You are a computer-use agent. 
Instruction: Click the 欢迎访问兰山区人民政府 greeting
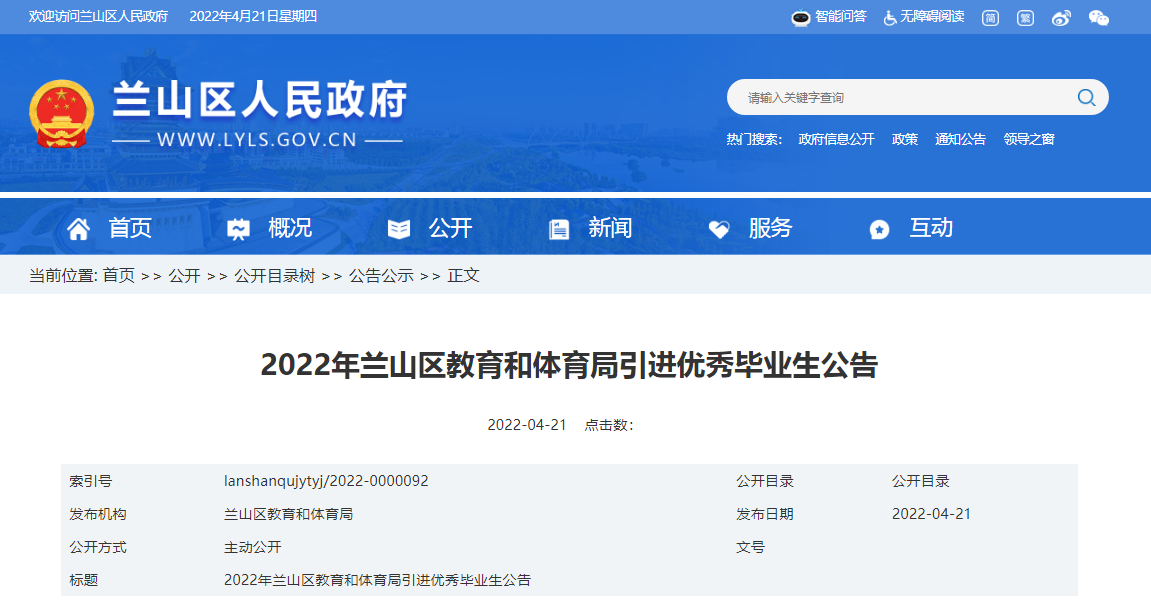98,17
